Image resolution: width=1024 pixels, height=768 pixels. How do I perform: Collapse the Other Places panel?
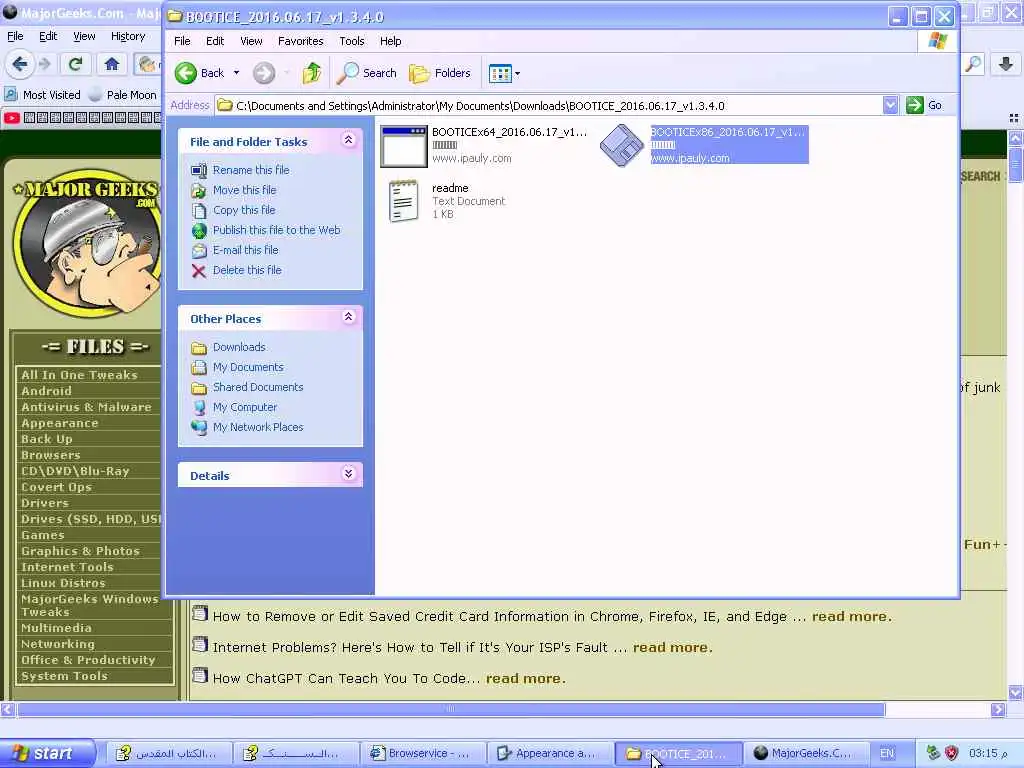click(348, 317)
